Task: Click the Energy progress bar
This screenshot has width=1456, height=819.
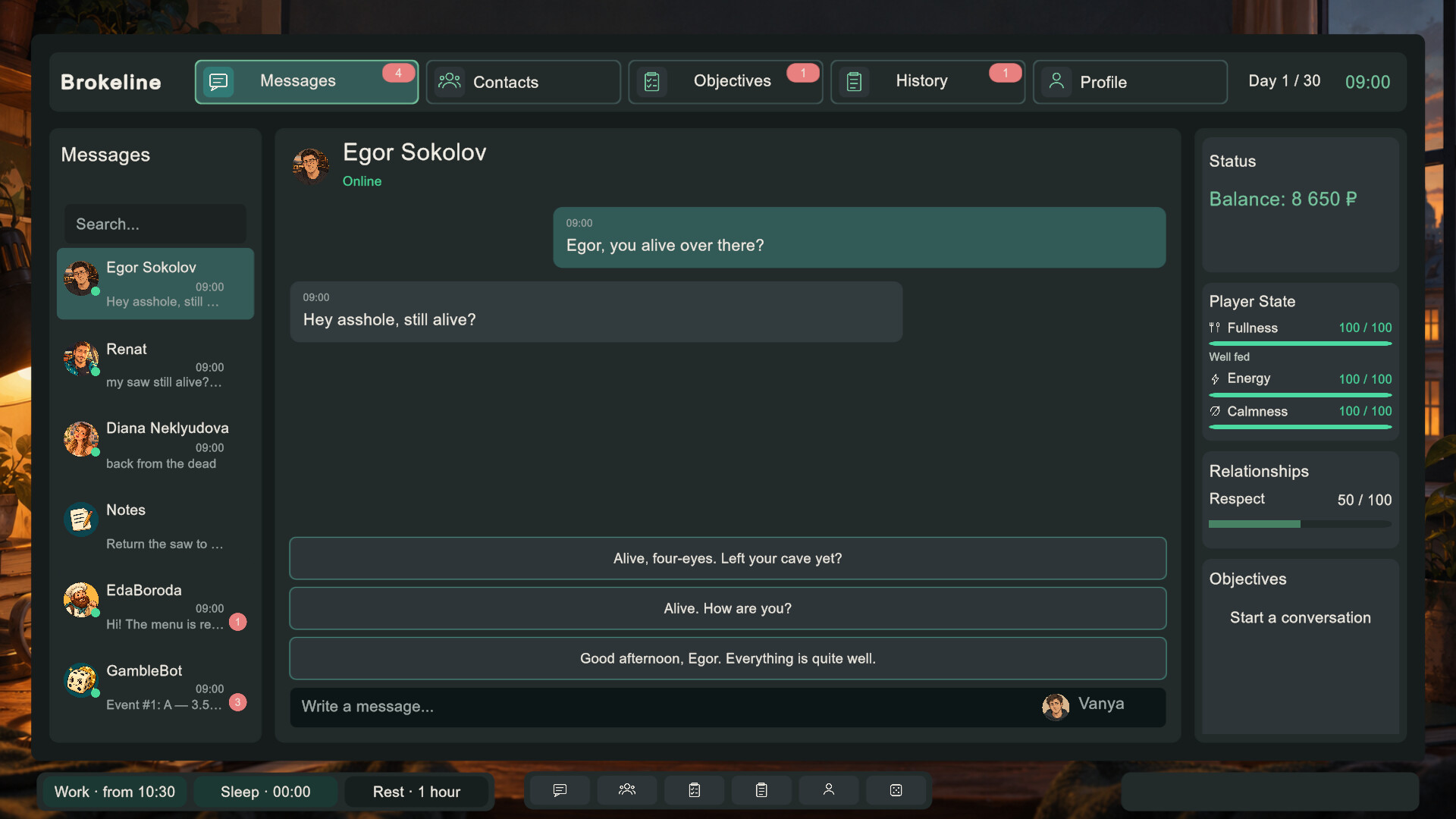Action: [x=1300, y=395]
